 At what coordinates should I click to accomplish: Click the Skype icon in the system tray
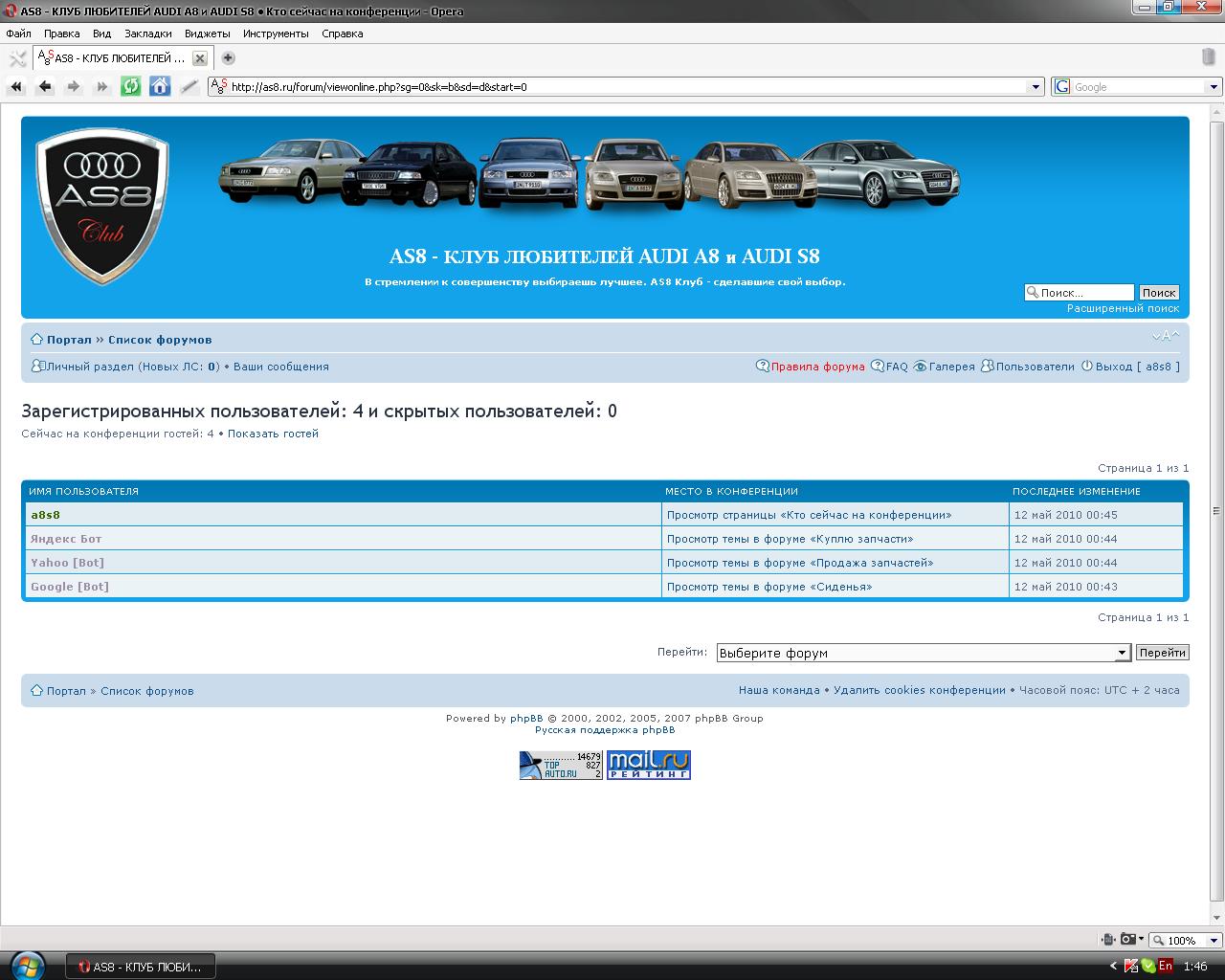[x=1147, y=966]
